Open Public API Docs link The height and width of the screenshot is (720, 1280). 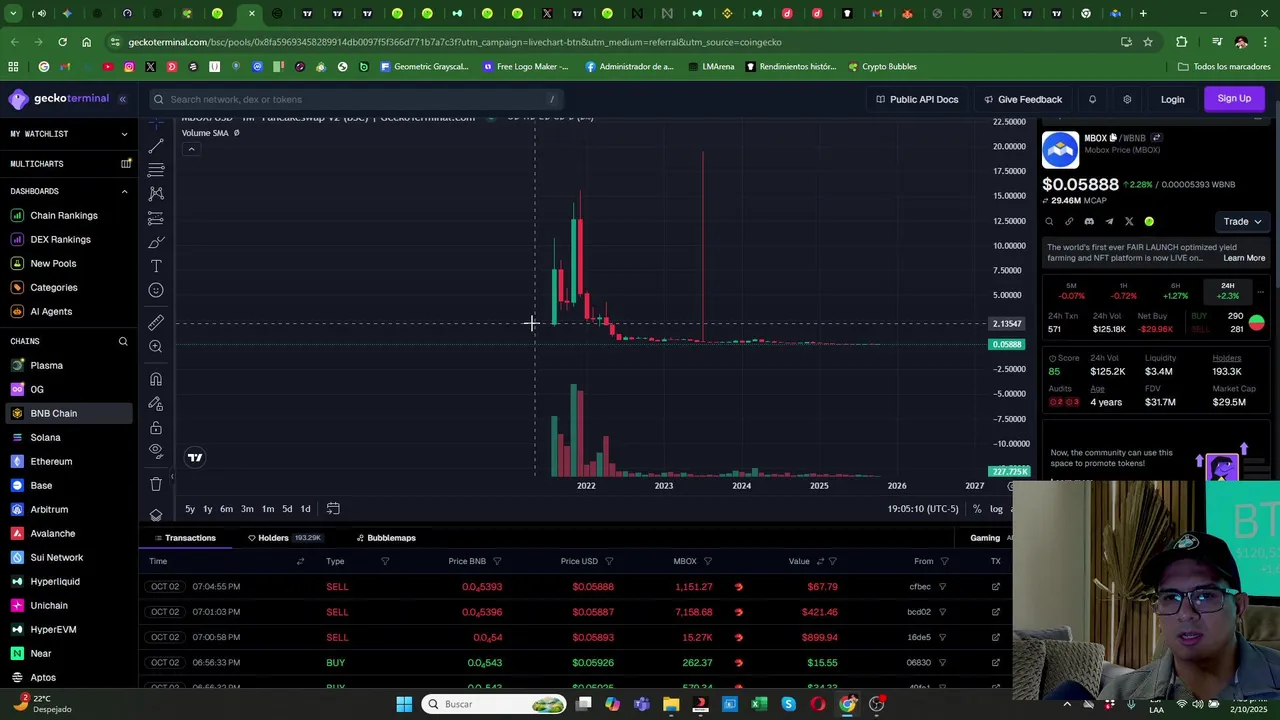tap(917, 99)
